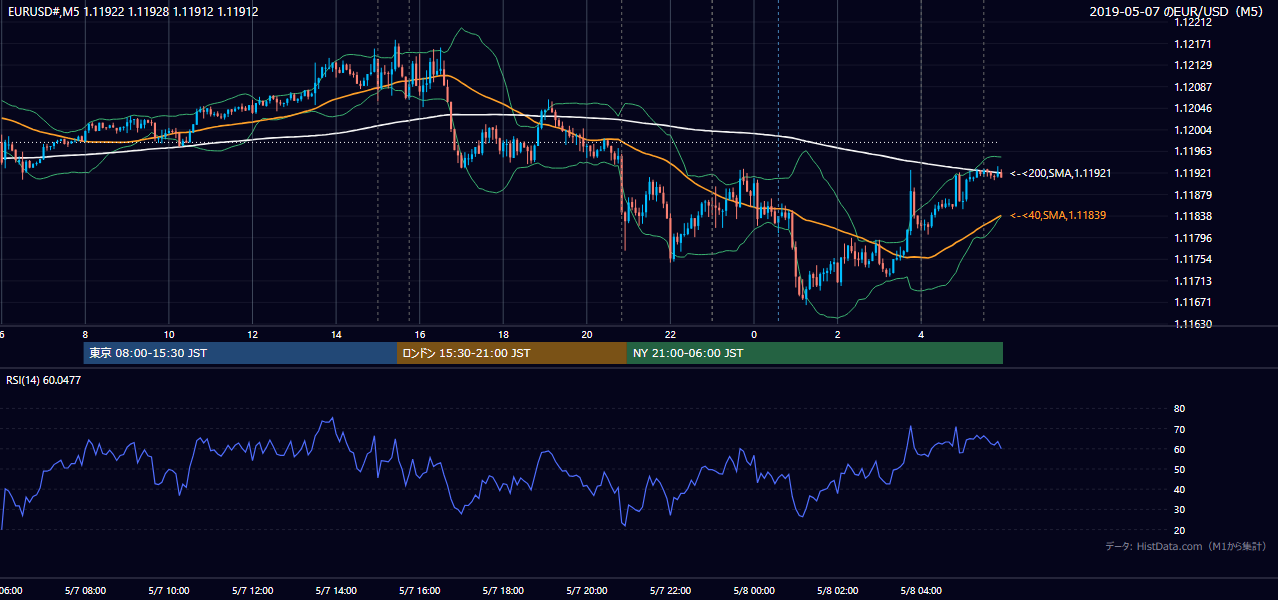Screen dimensions: 1278x600
Task: Click price axis value 1.12171
Action: tap(1194, 44)
